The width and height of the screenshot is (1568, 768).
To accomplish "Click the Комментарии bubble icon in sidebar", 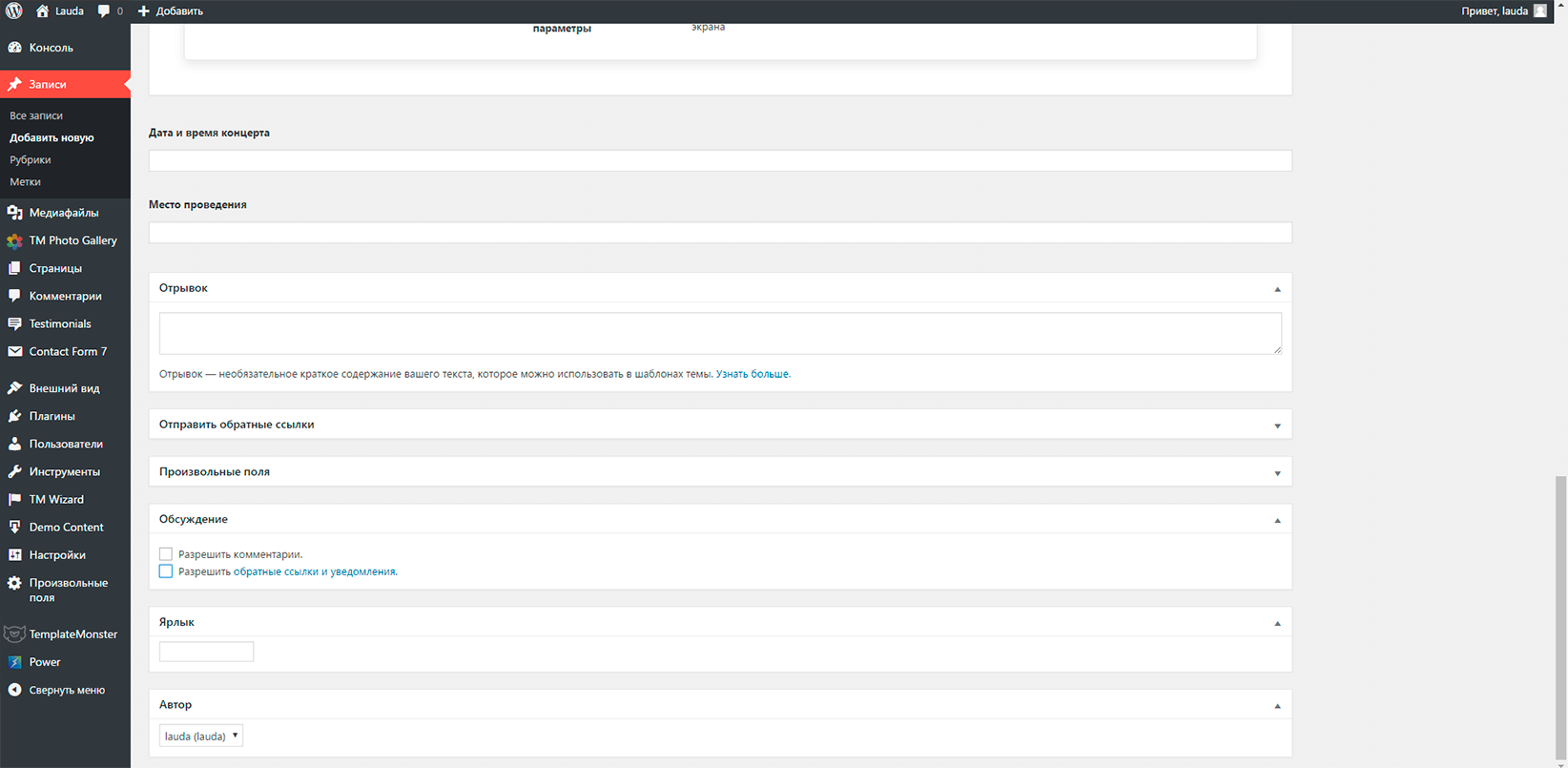I will (14, 296).
